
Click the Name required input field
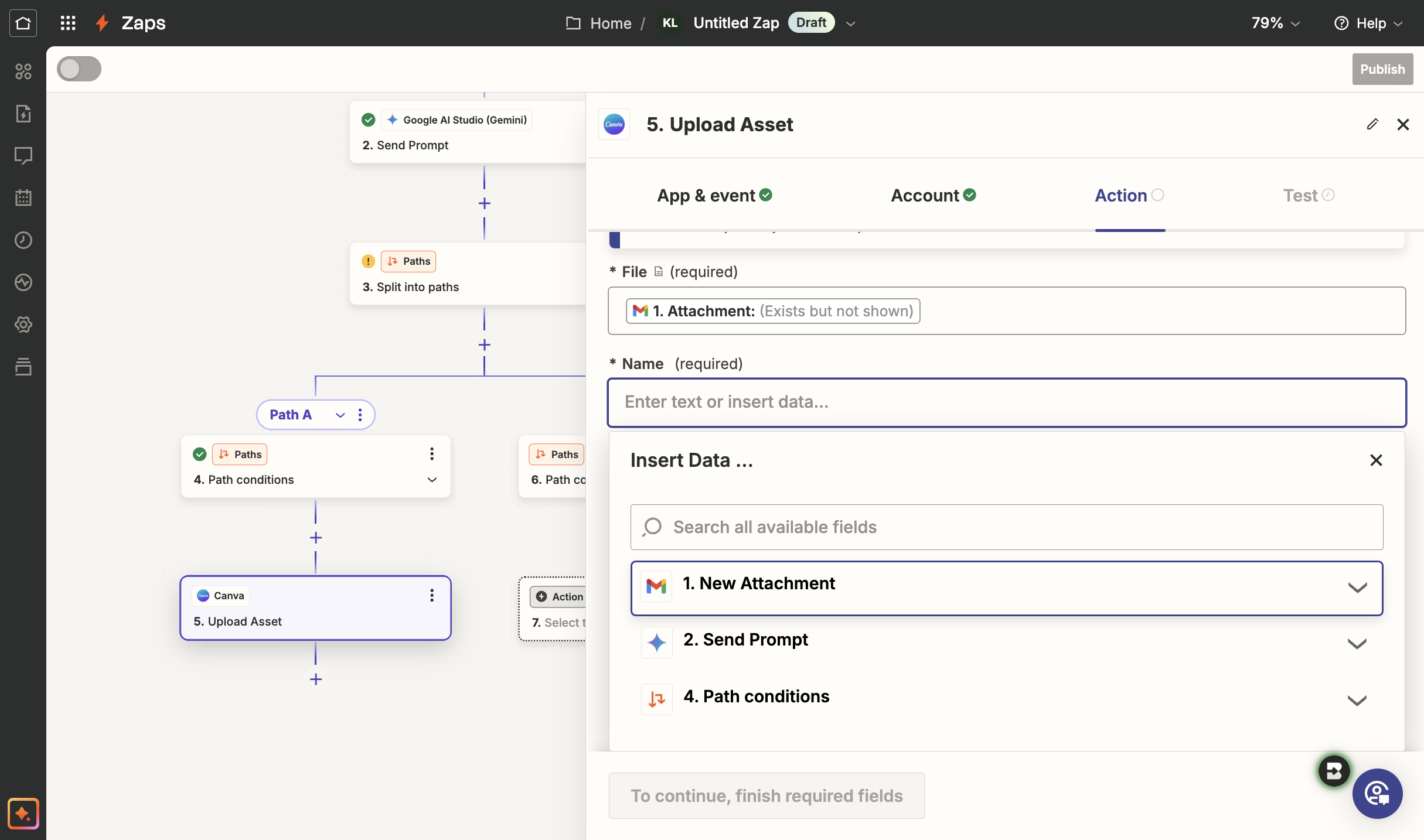click(x=1007, y=402)
